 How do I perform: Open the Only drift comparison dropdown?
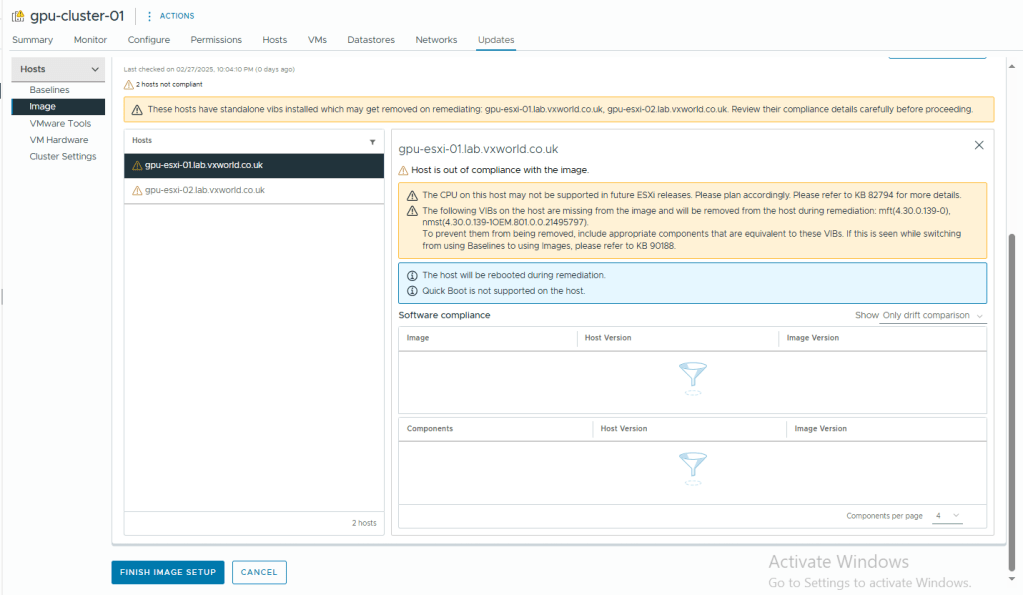932,316
